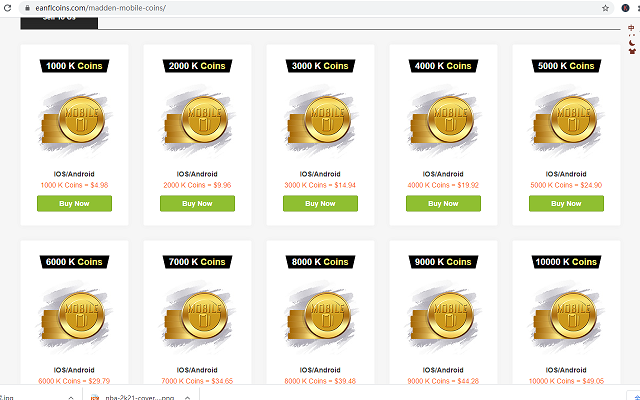Click price text '8000 K Coins = $39.48'
The width and height of the screenshot is (640, 400).
pos(320,381)
